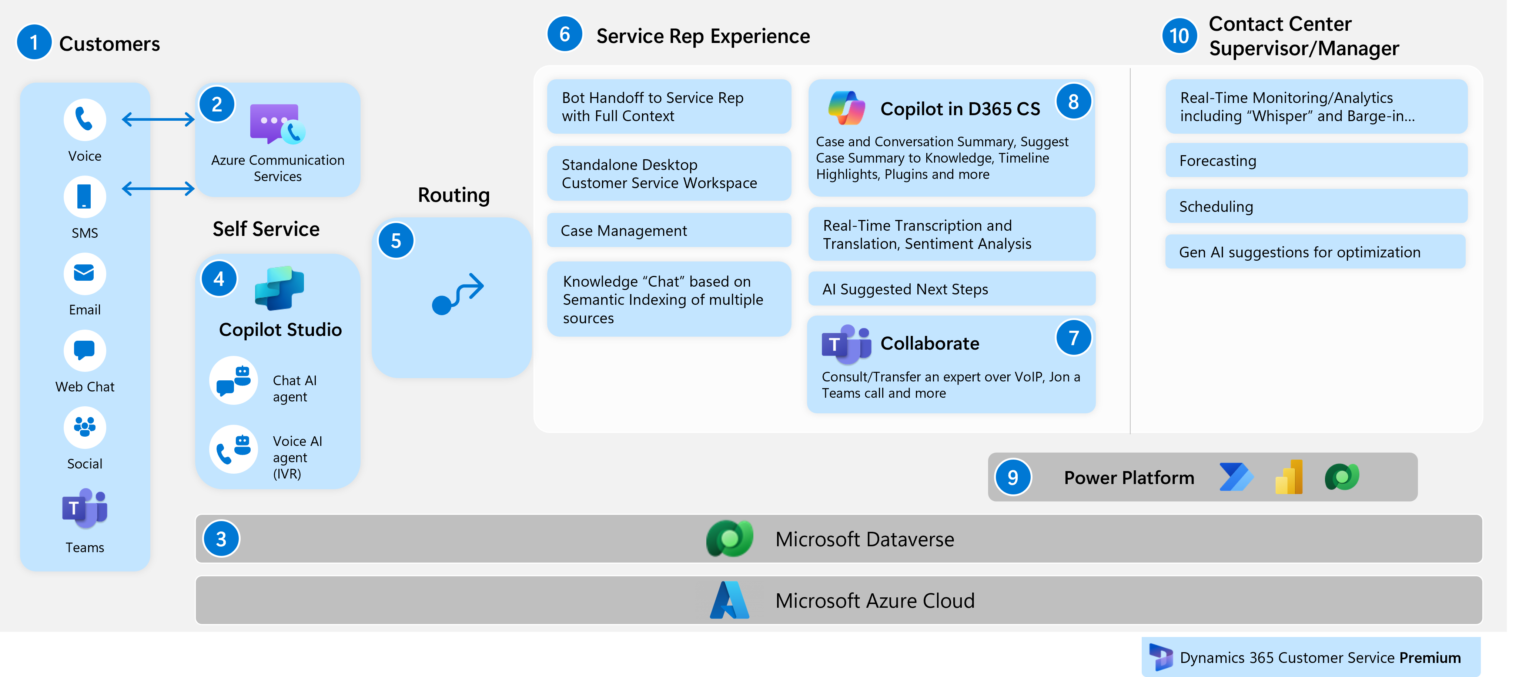Open the Scheduling item
Viewport: 1536px width, 677px height.
click(x=1315, y=206)
